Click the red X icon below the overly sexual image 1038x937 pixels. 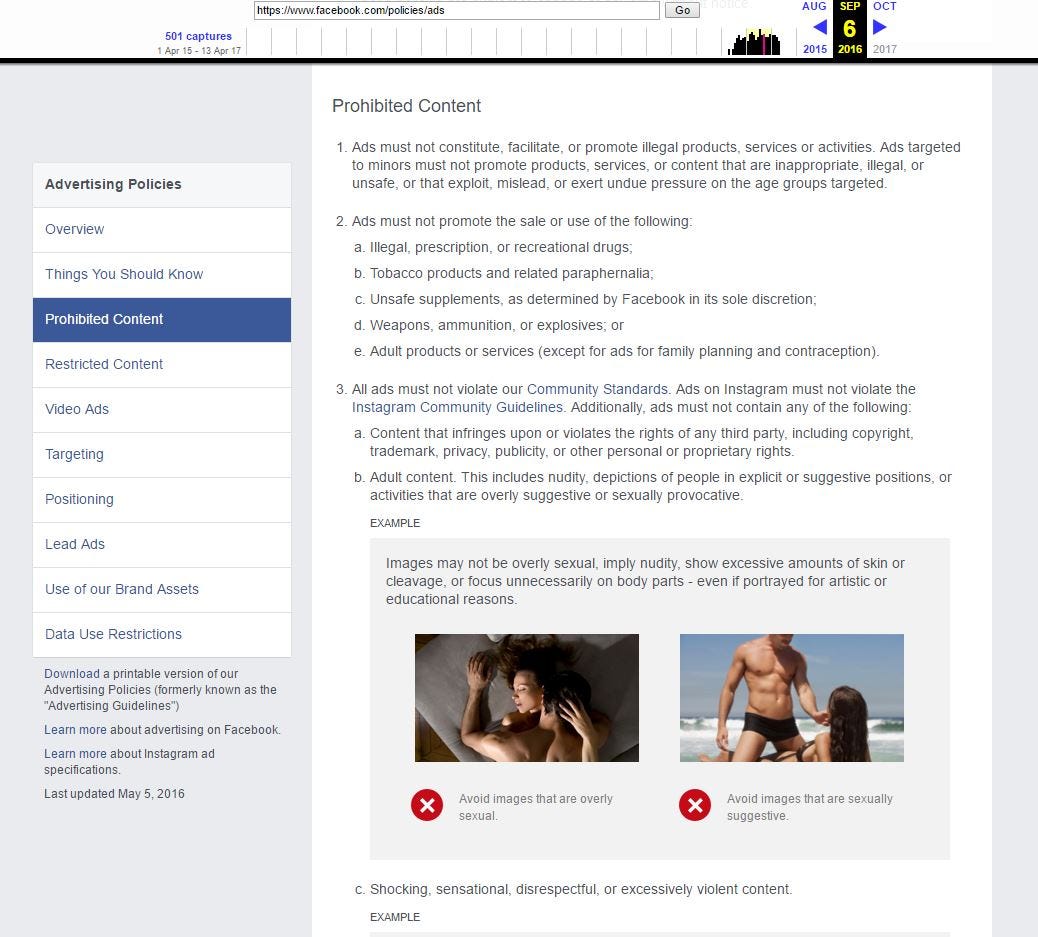click(427, 804)
